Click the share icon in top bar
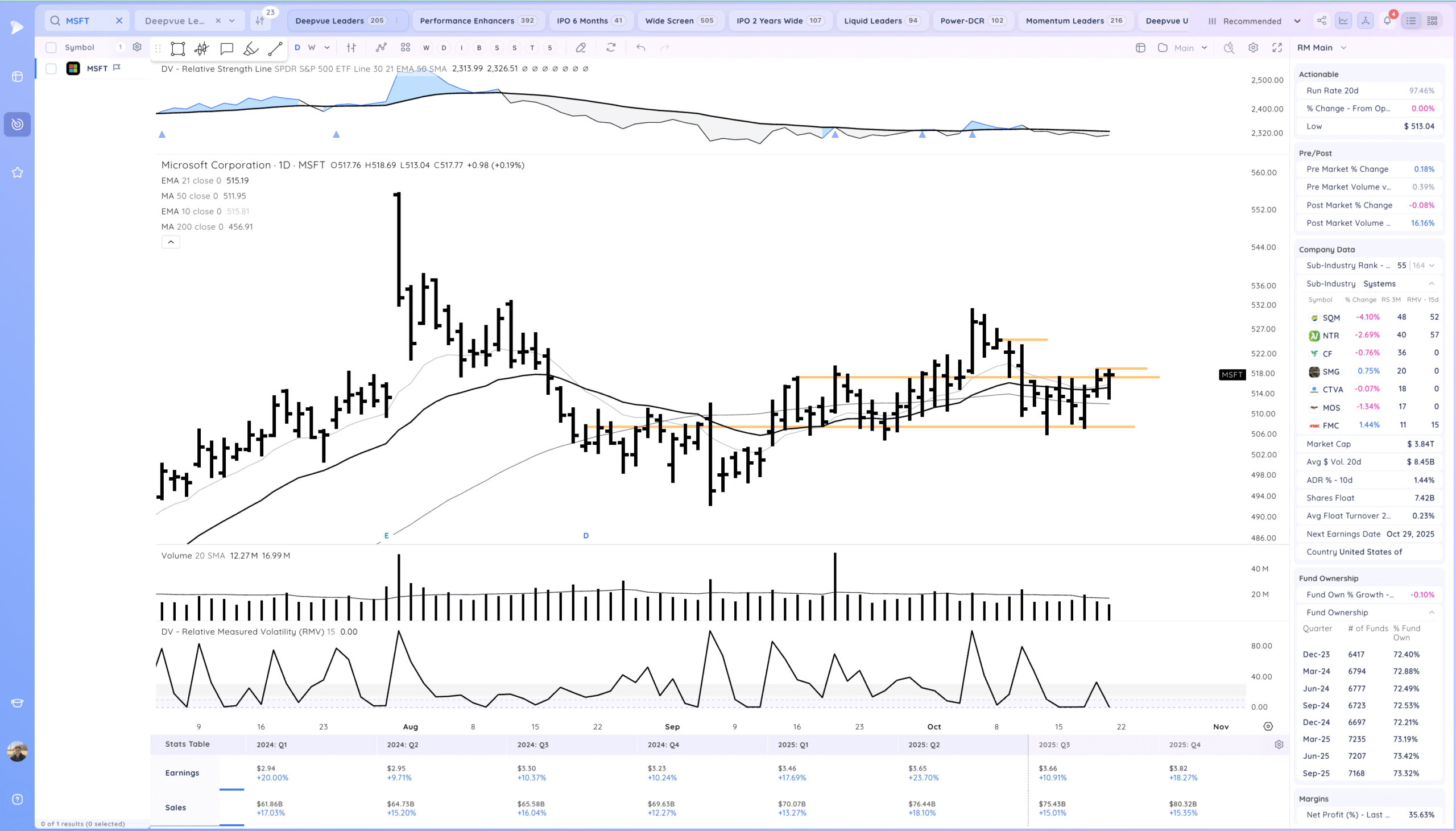The height and width of the screenshot is (831, 1456). [x=1321, y=20]
